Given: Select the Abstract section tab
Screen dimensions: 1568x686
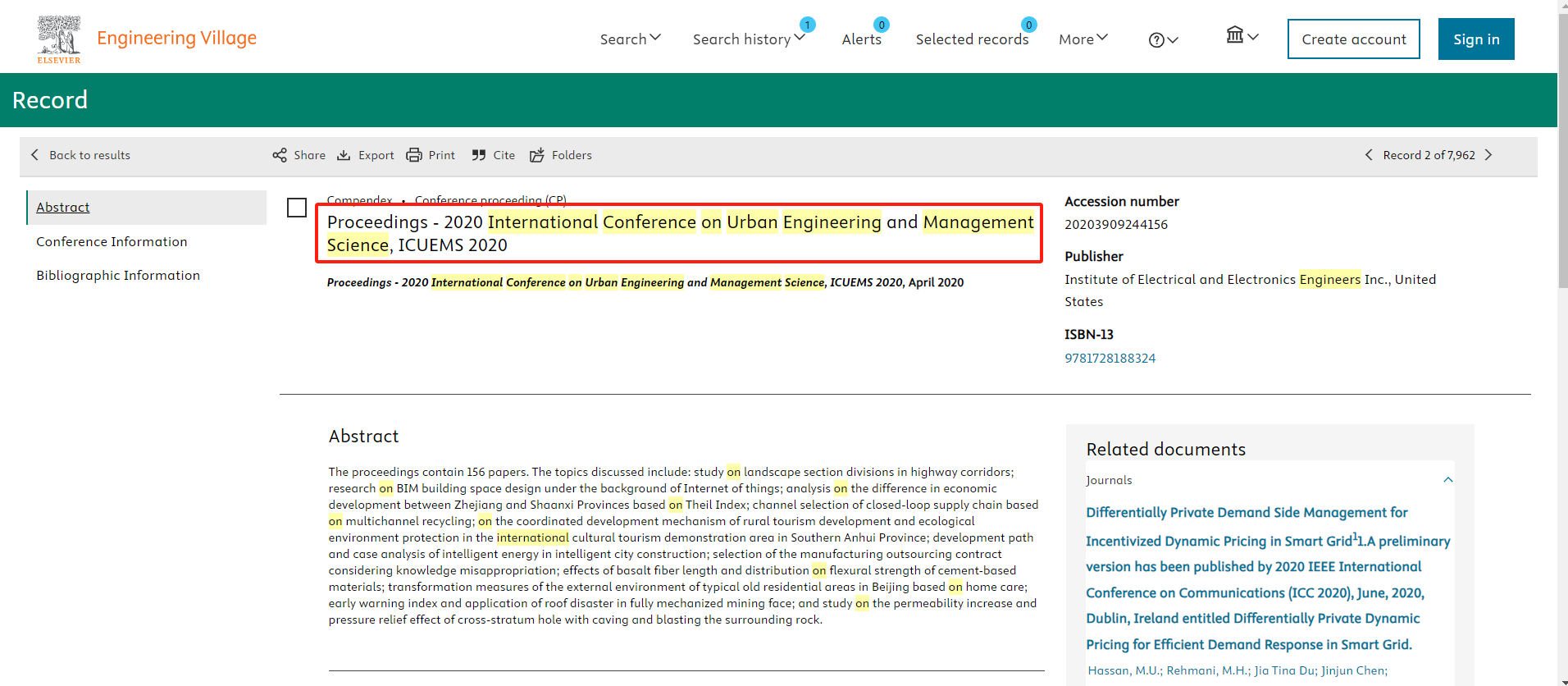Looking at the screenshot, I should (x=147, y=208).
